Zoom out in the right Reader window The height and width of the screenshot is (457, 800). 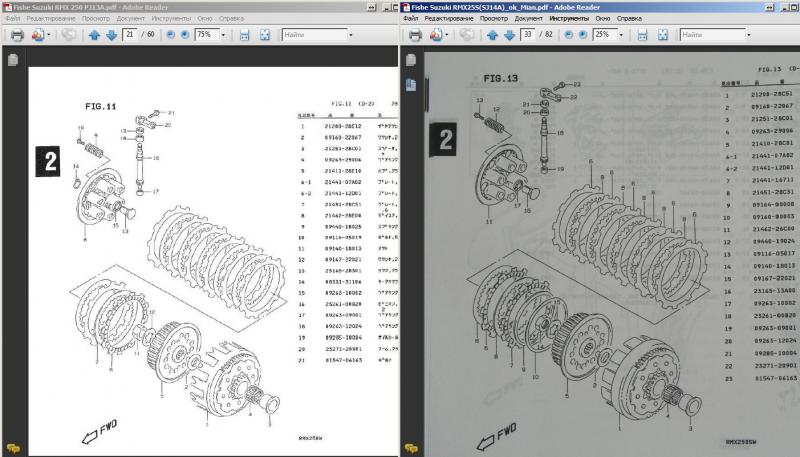click(568, 35)
